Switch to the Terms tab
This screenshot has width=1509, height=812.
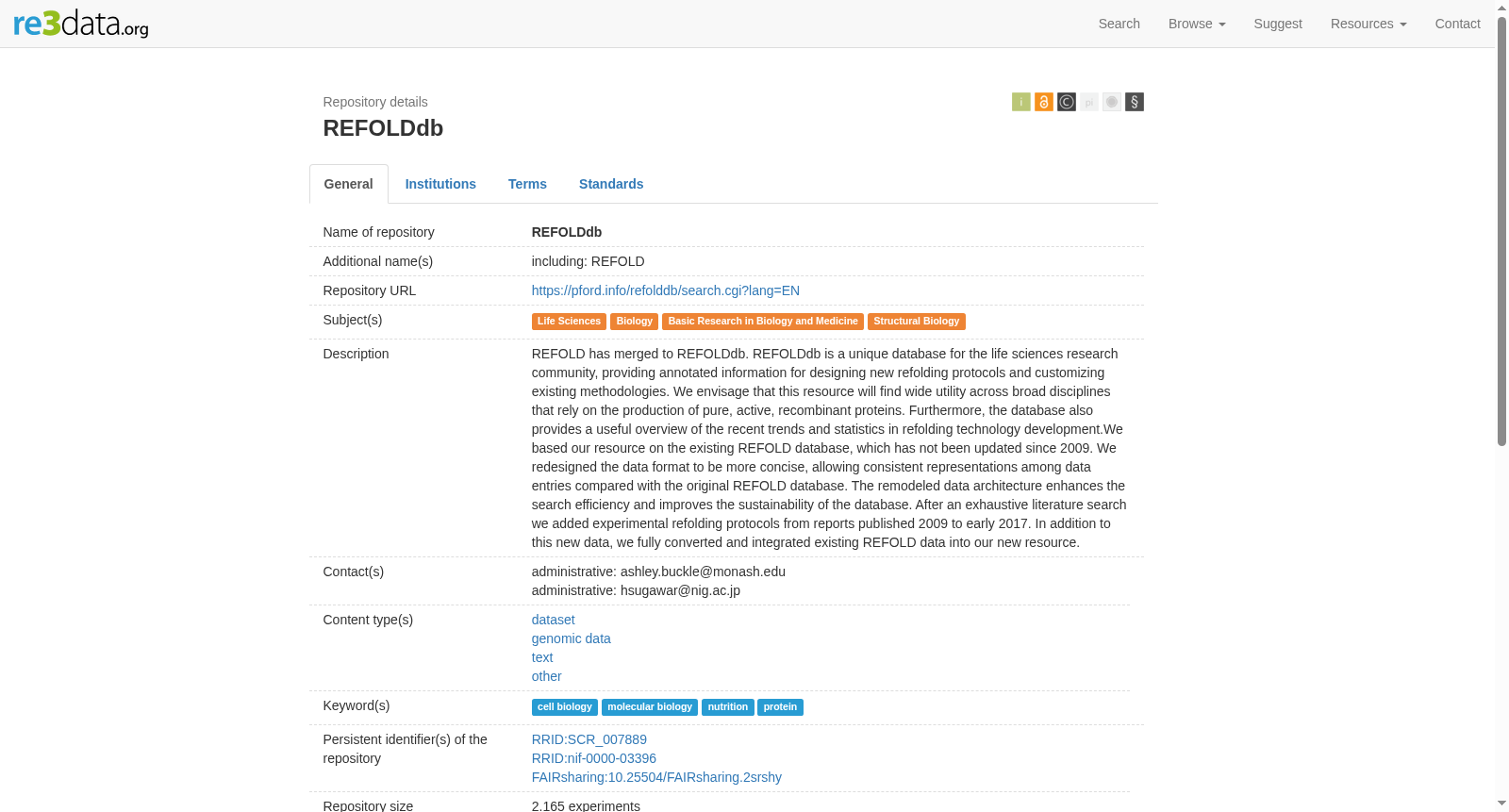527,184
